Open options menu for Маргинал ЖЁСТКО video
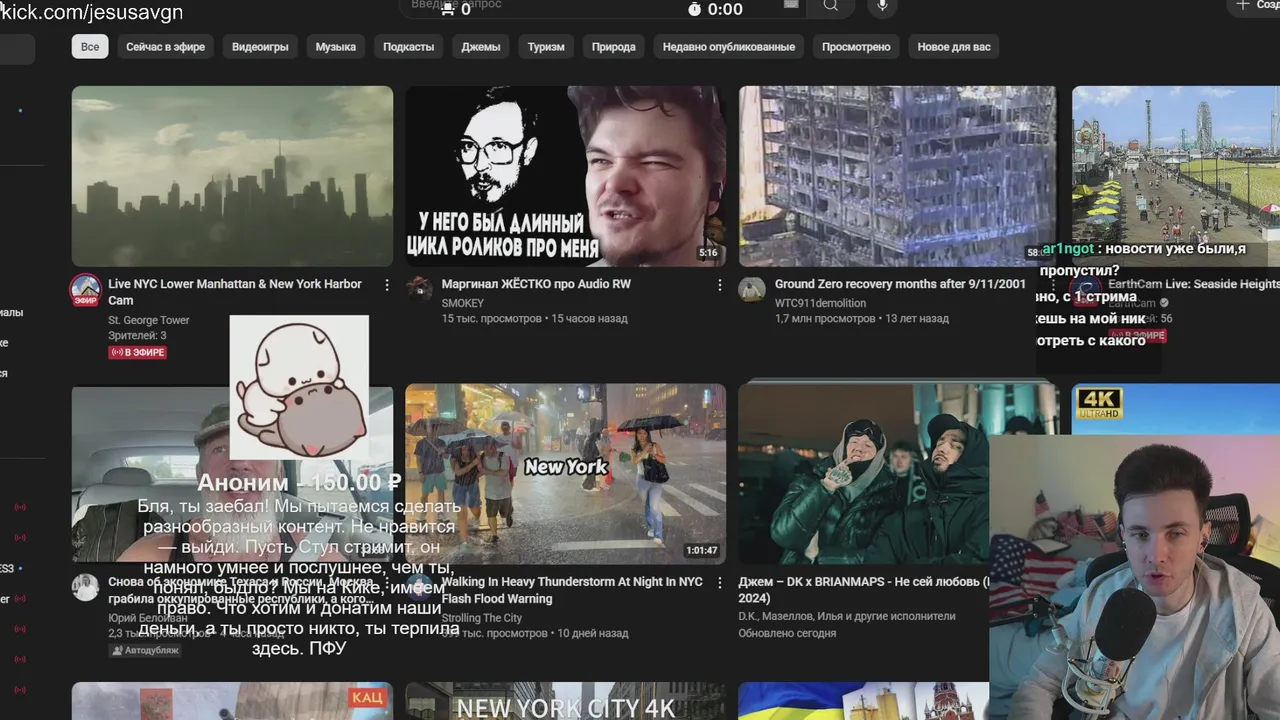The image size is (1280, 720). coord(719,285)
